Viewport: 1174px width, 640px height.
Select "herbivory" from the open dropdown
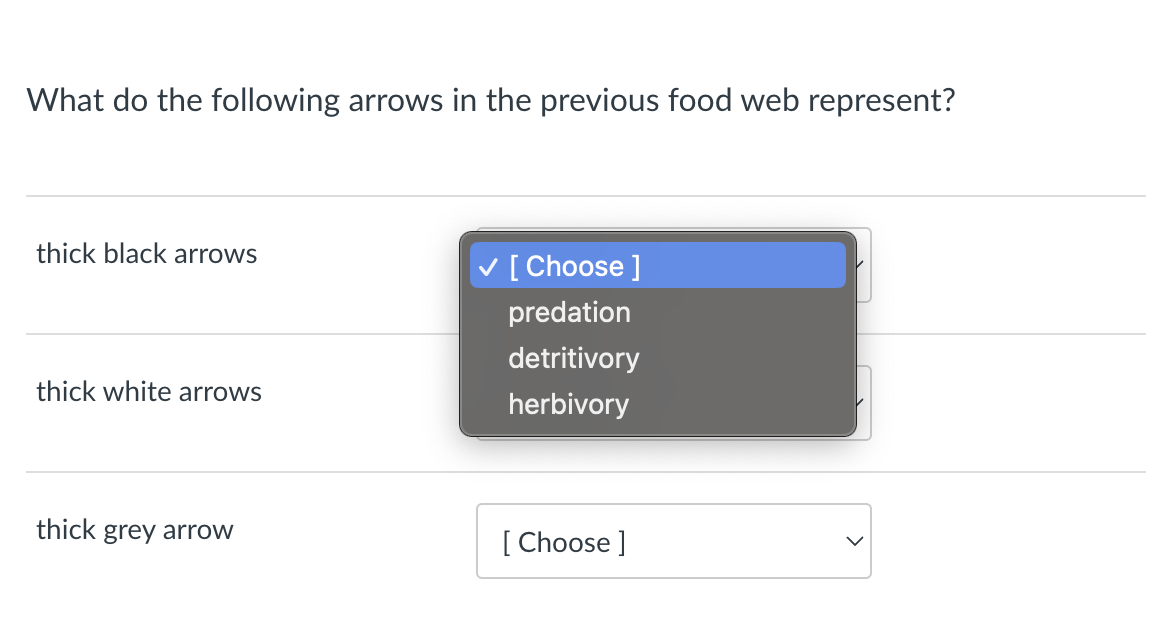[x=568, y=404]
